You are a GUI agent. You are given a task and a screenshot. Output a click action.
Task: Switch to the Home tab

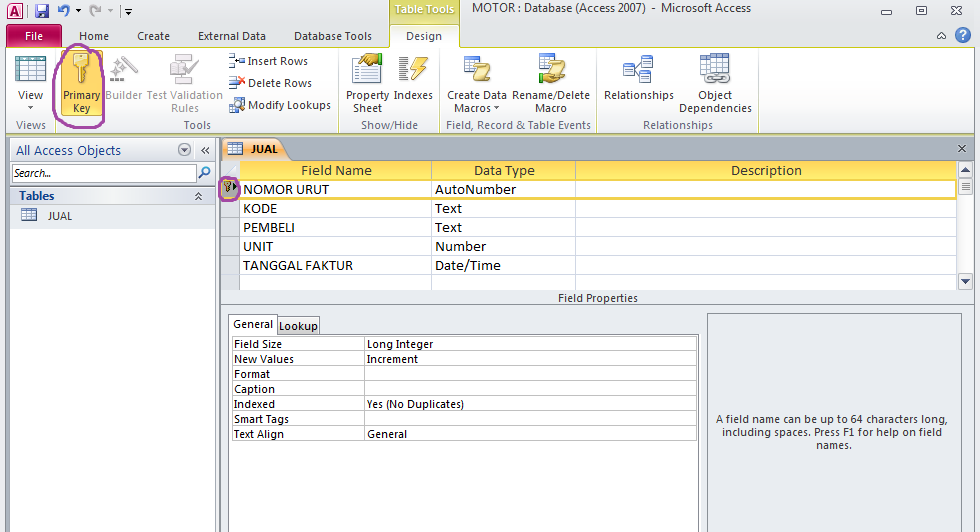(x=94, y=36)
